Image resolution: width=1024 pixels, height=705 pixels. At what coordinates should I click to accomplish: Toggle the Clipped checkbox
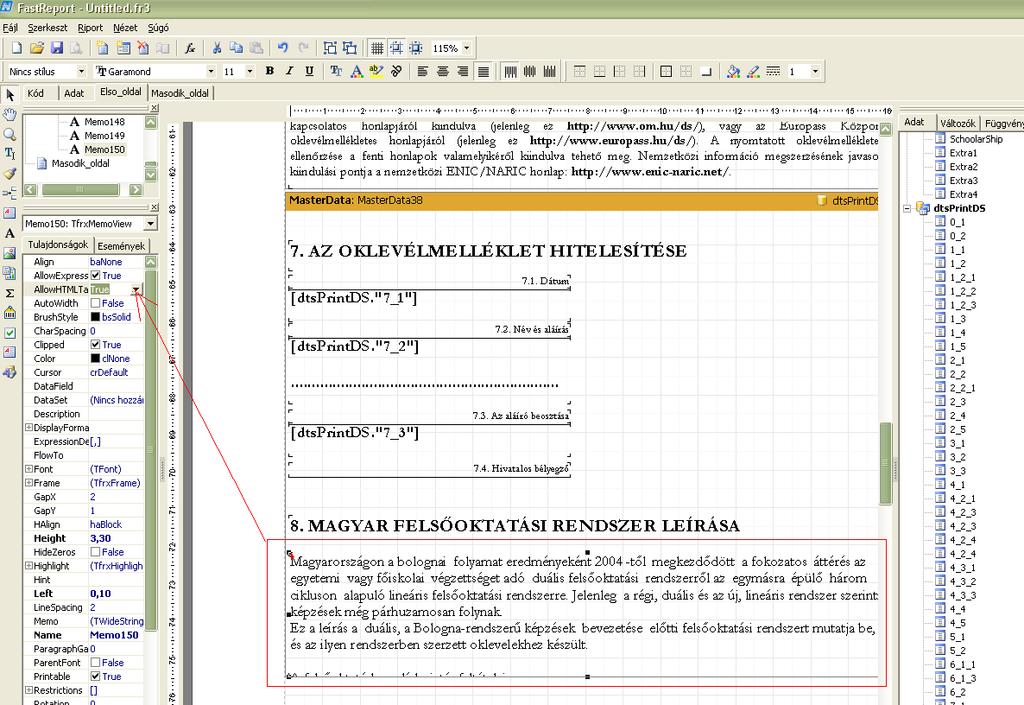[x=95, y=345]
